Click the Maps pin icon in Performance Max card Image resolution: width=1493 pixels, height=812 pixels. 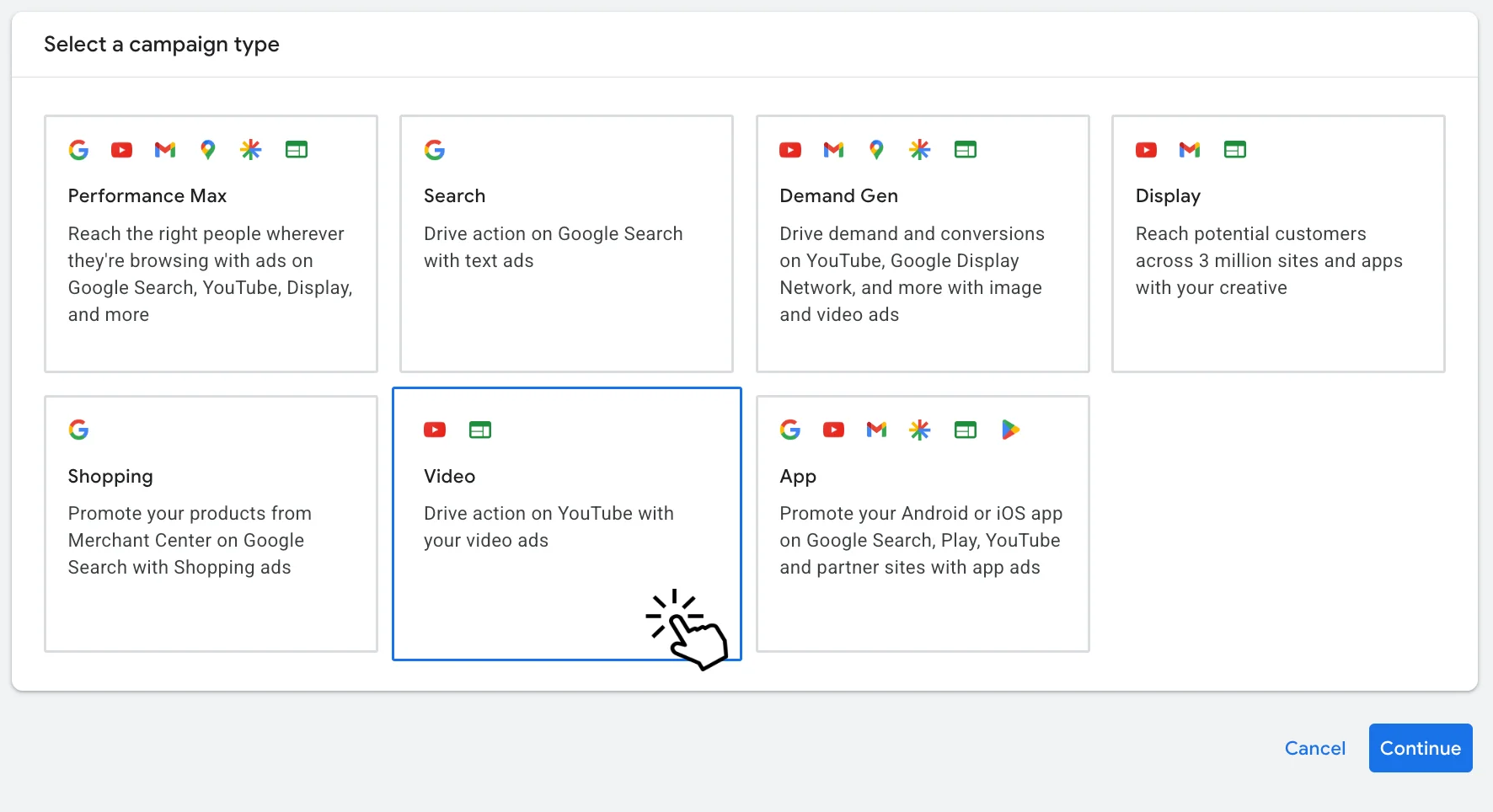click(x=208, y=150)
